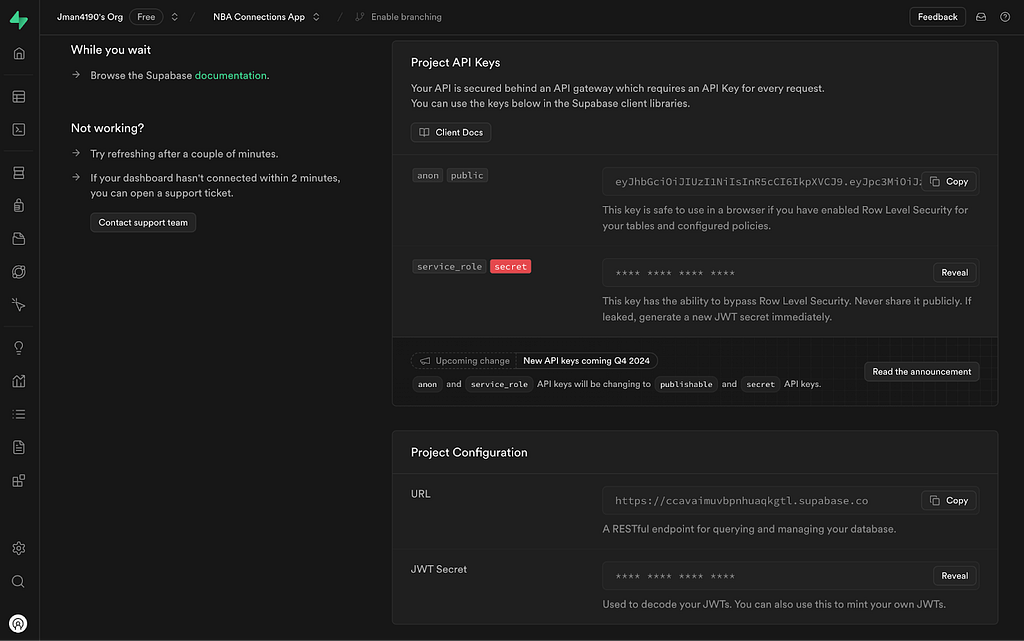Screen dimensions: 1024x641
Task: Click Contact support team button
Action: tap(143, 223)
